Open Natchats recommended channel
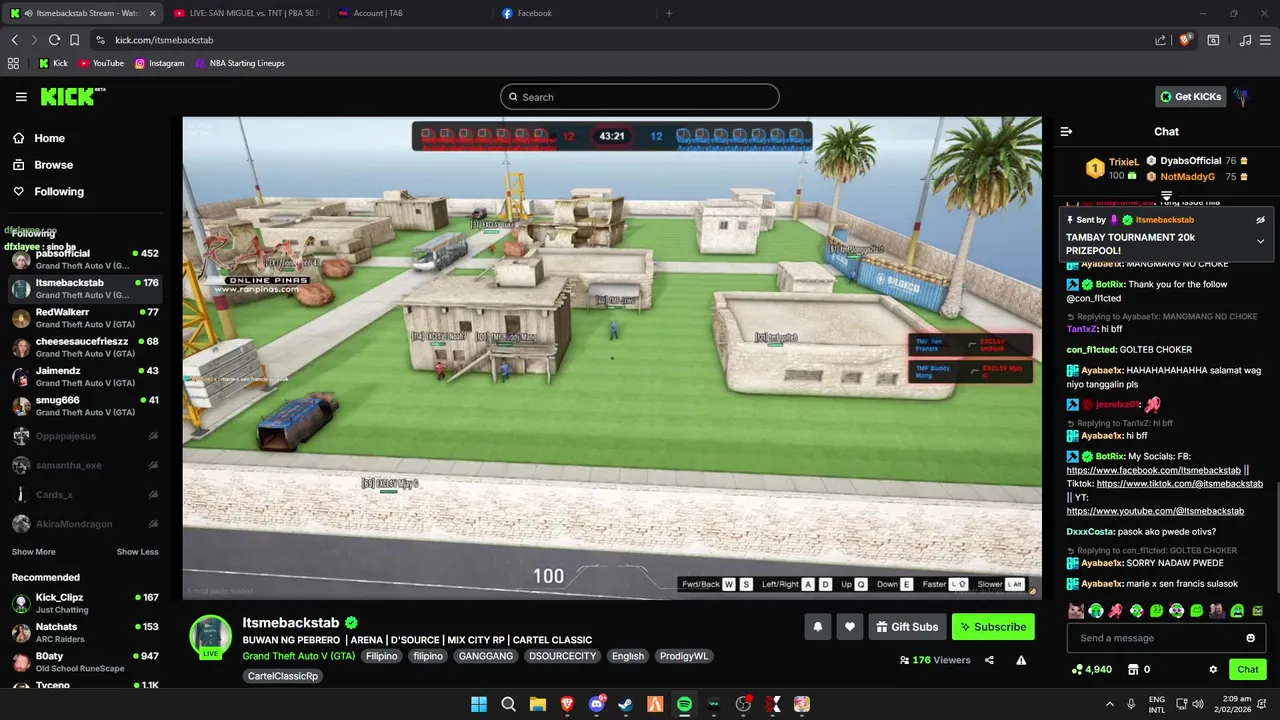Viewport: 1280px width, 720px height. point(85,632)
